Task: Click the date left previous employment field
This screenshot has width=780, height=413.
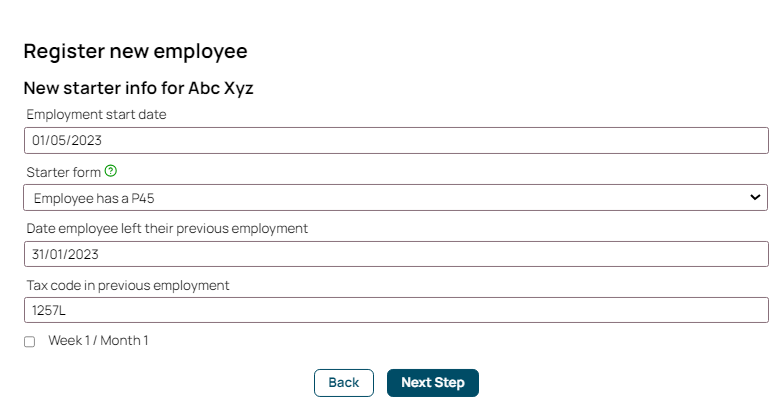Action: [396, 254]
